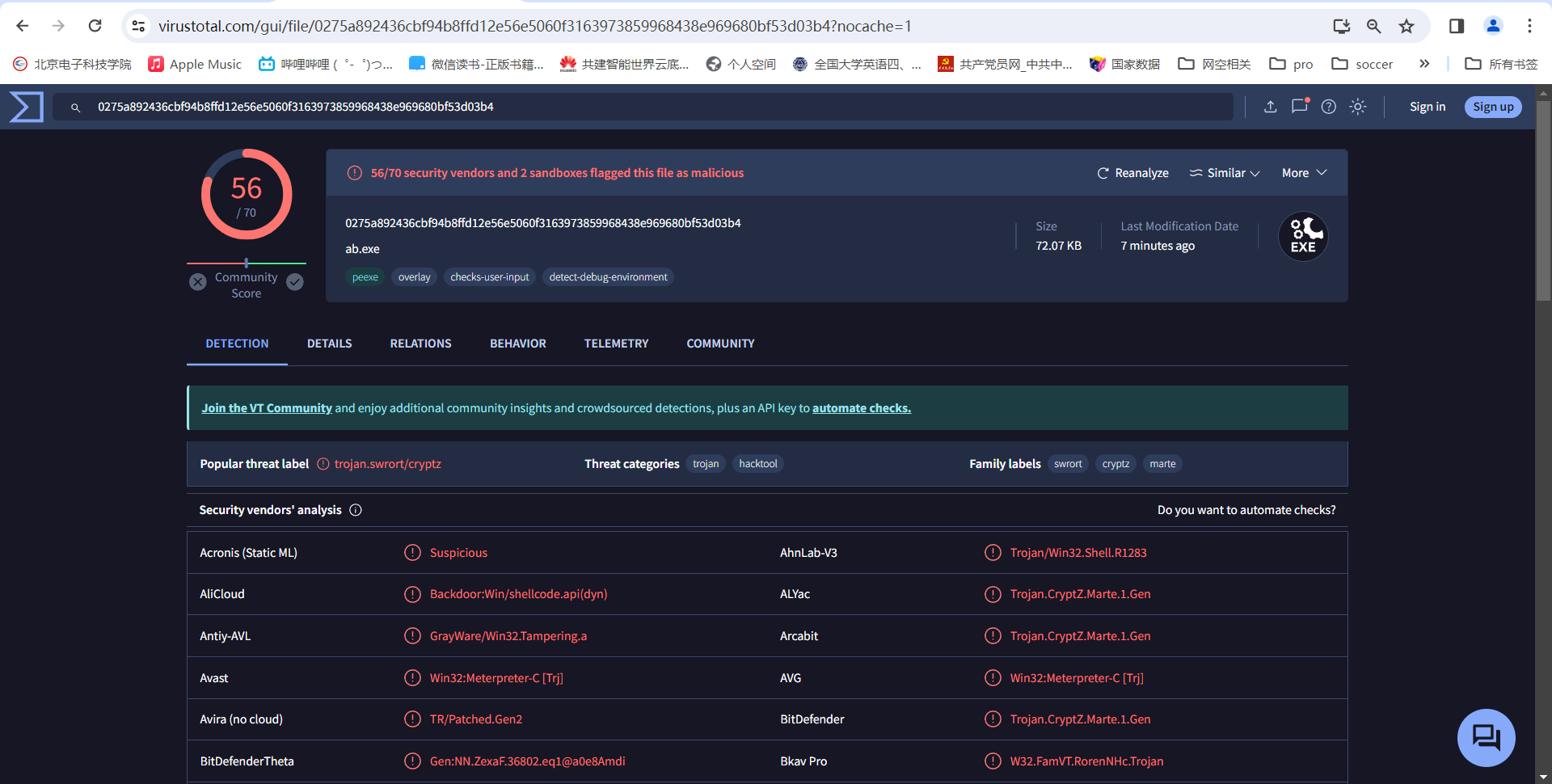
Task: Follow the Join the VT Community link
Action: 267,408
